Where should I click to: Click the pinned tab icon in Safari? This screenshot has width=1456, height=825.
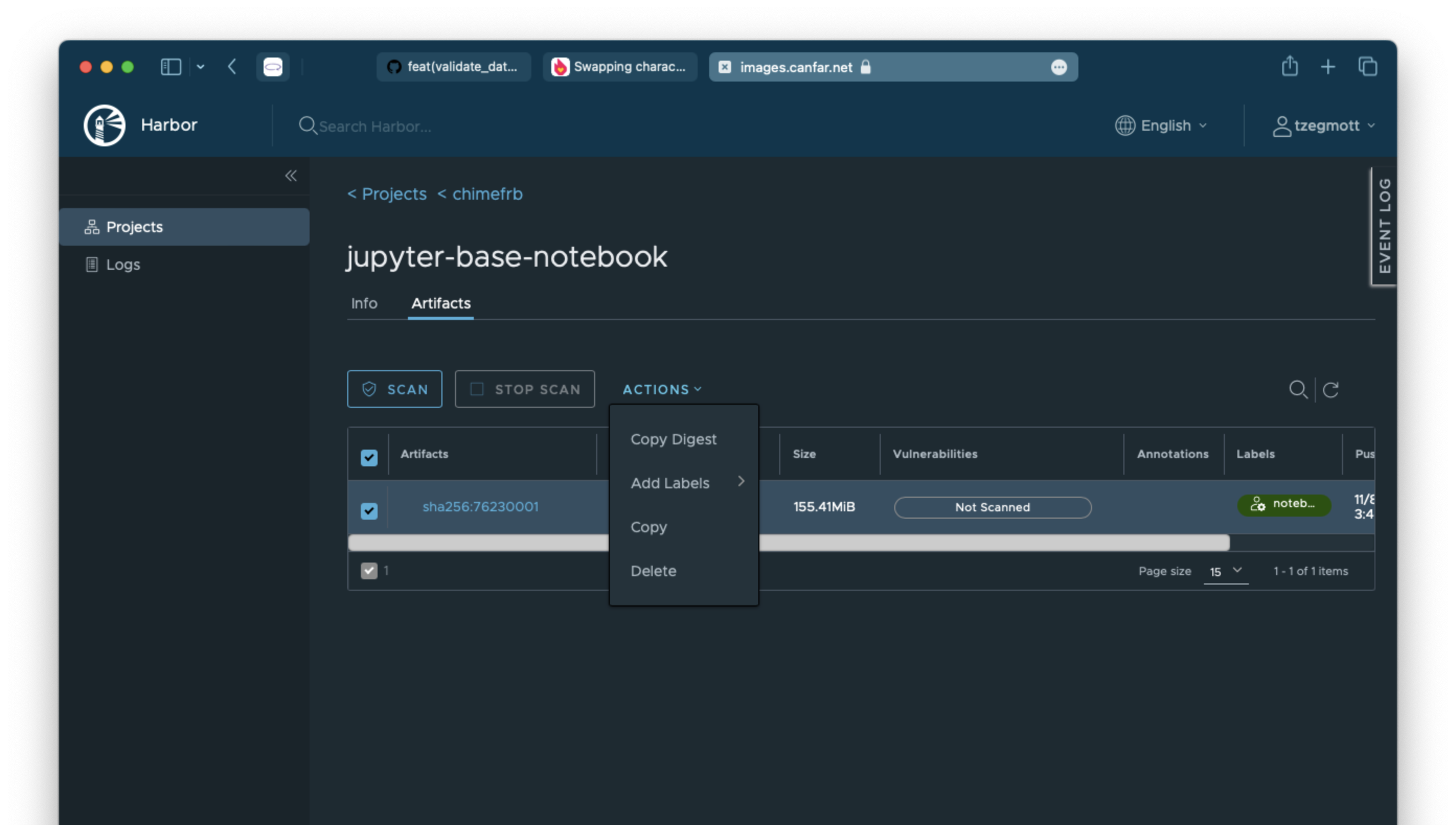pyautogui.click(x=272, y=67)
